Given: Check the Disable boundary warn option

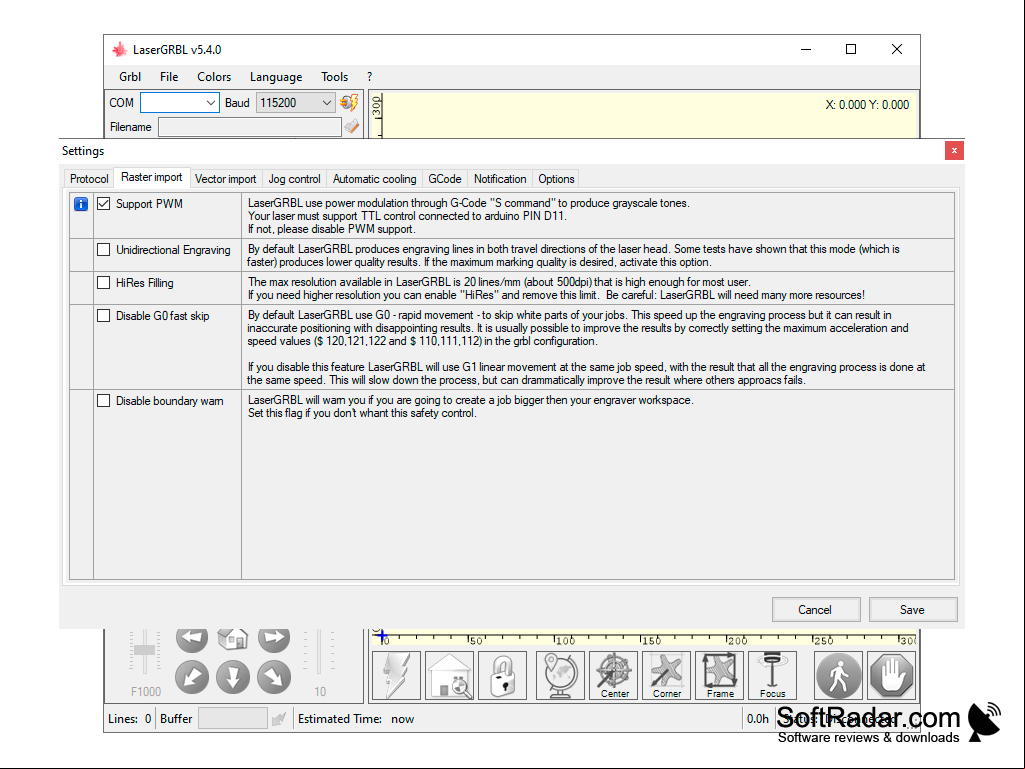Looking at the screenshot, I should [x=103, y=401].
